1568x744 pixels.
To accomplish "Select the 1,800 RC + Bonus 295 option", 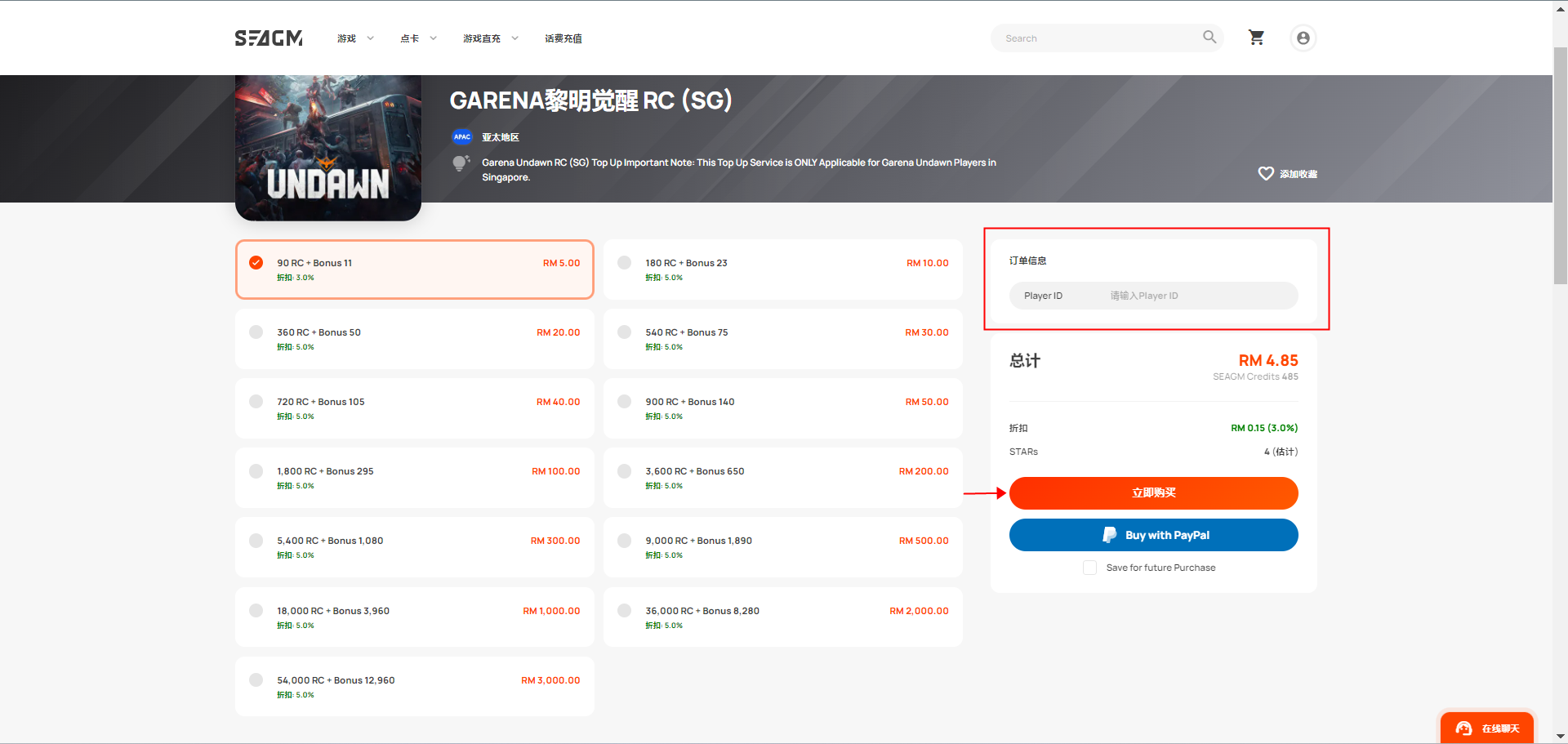I will click(415, 478).
